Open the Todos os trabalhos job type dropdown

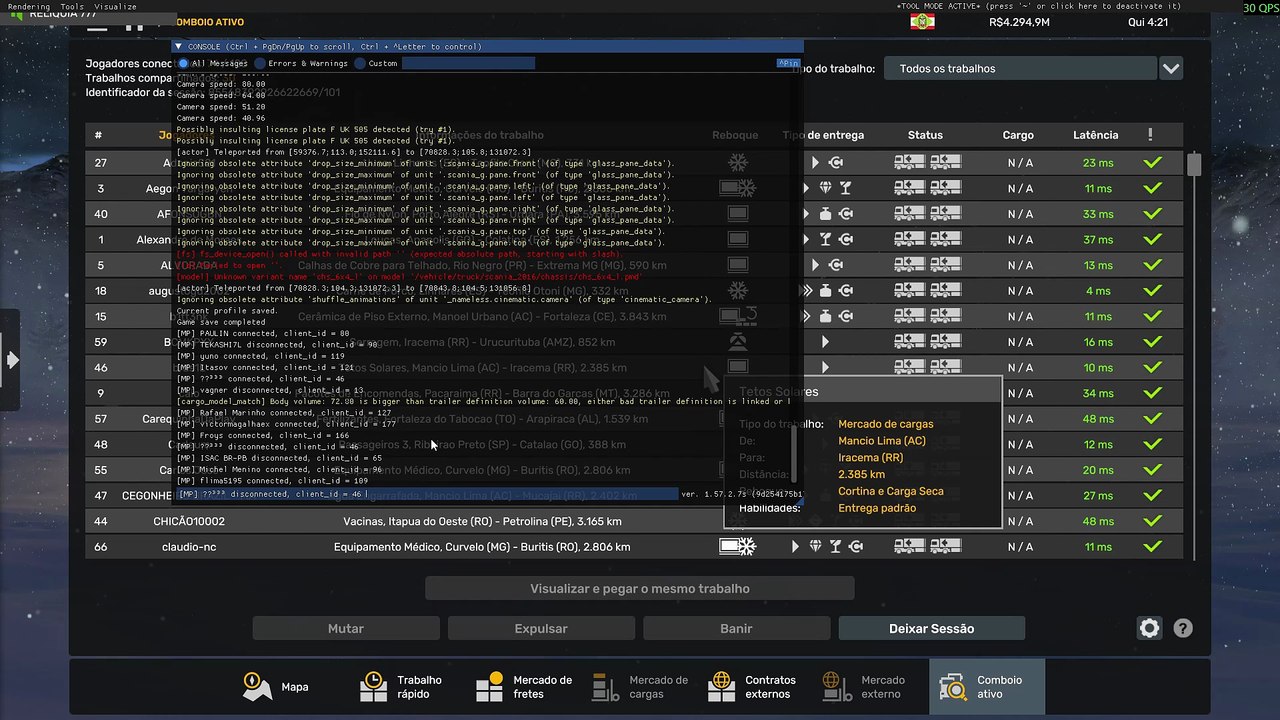click(1020, 69)
